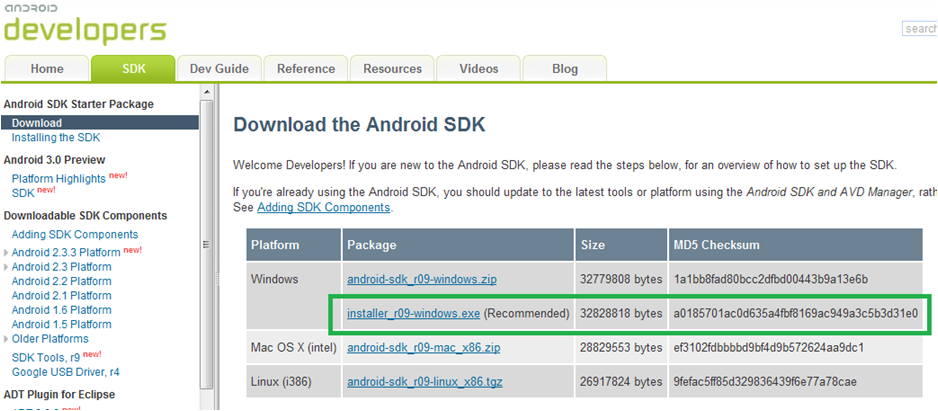Open the Adding SDK Components paragraph link

tap(323, 207)
